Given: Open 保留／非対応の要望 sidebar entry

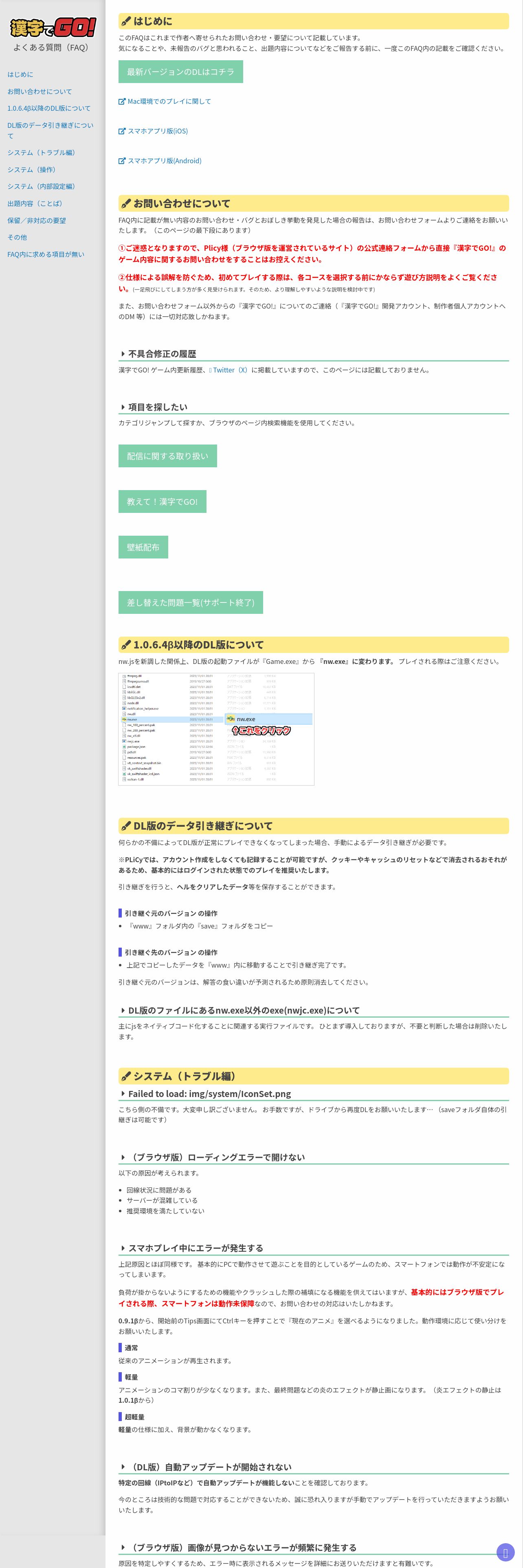Looking at the screenshot, I should pos(37,220).
